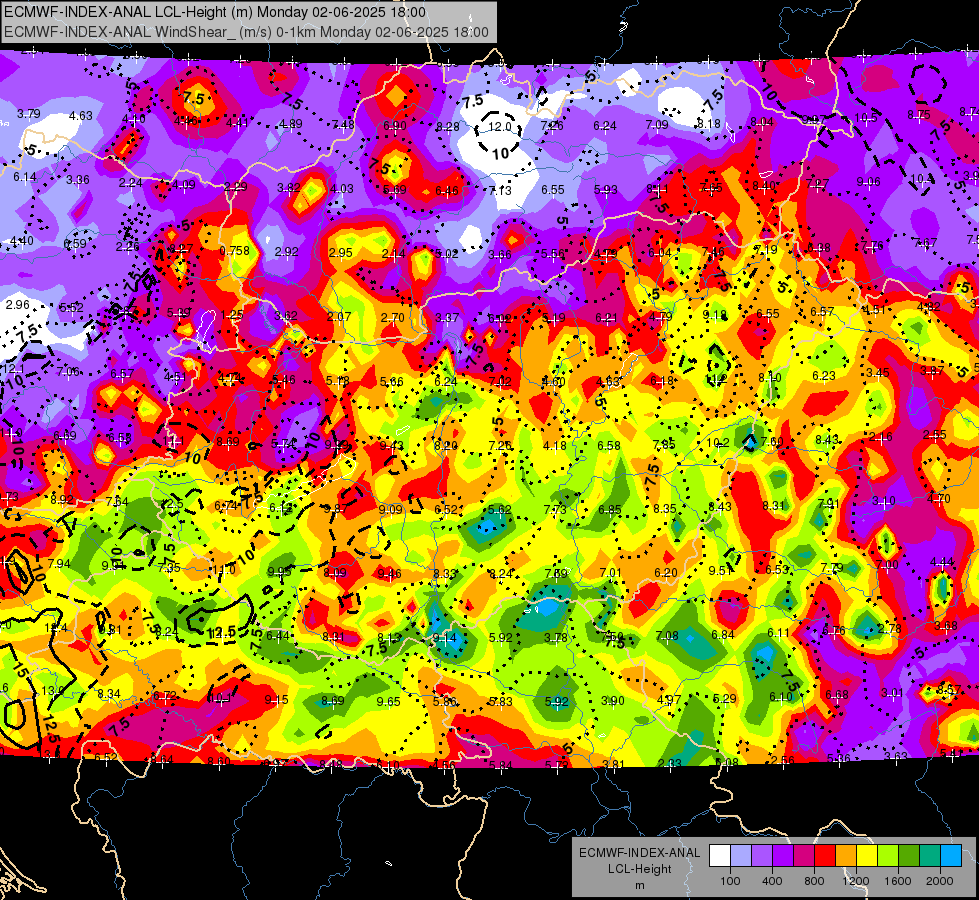Click the unit label 'm' in the legend
Viewport: 979px width, 900px height.
pyautogui.click(x=640, y=885)
